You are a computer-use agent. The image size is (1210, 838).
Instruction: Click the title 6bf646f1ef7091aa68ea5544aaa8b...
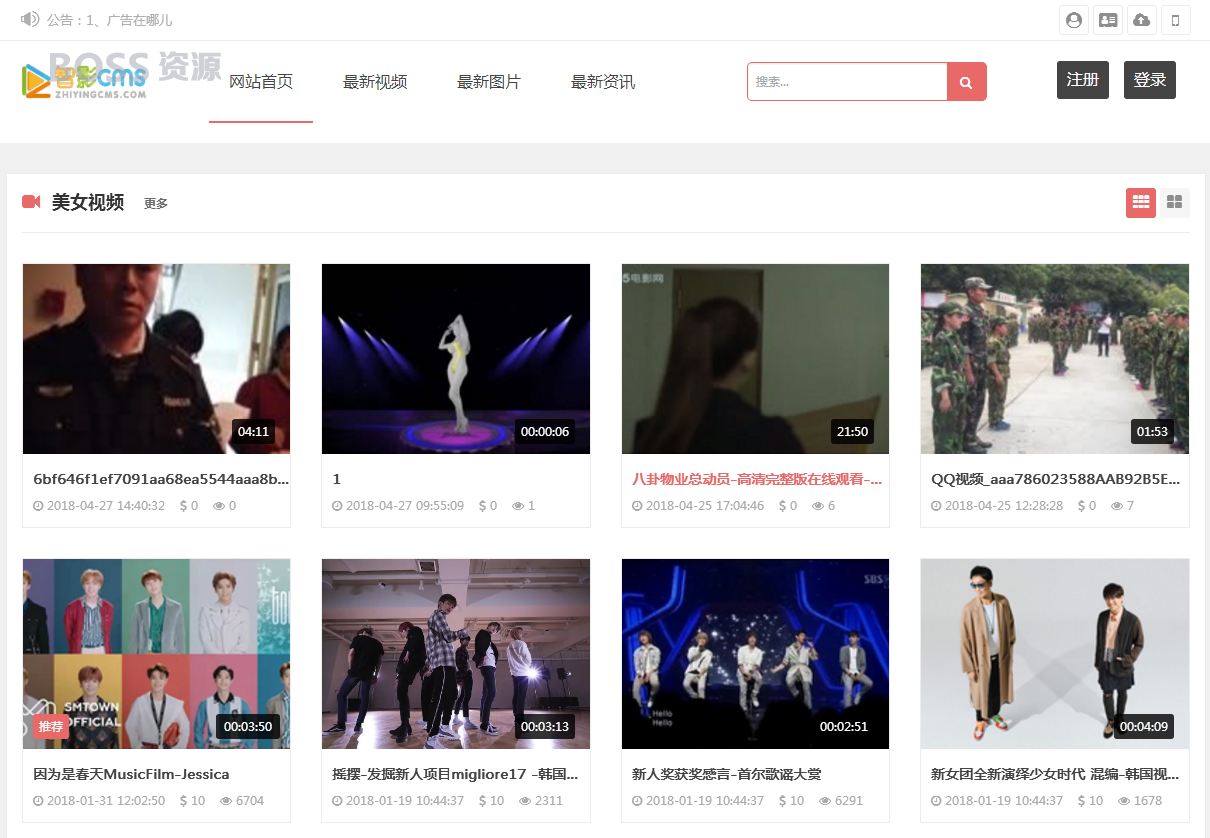click(161, 479)
